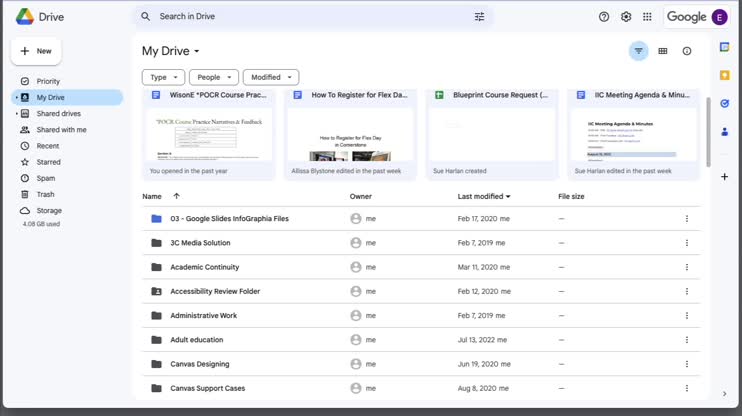Show the details info panel
Screen dimensions: 742x416
click(x=687, y=51)
